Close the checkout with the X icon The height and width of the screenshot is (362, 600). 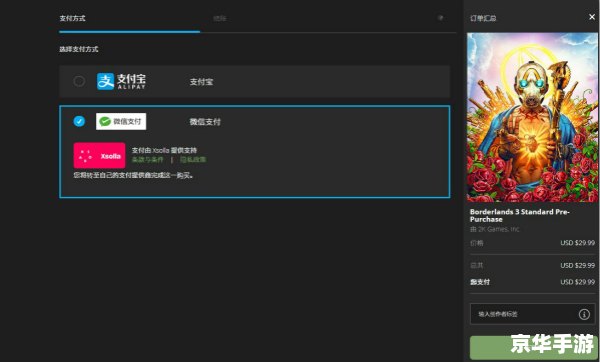point(592,17)
